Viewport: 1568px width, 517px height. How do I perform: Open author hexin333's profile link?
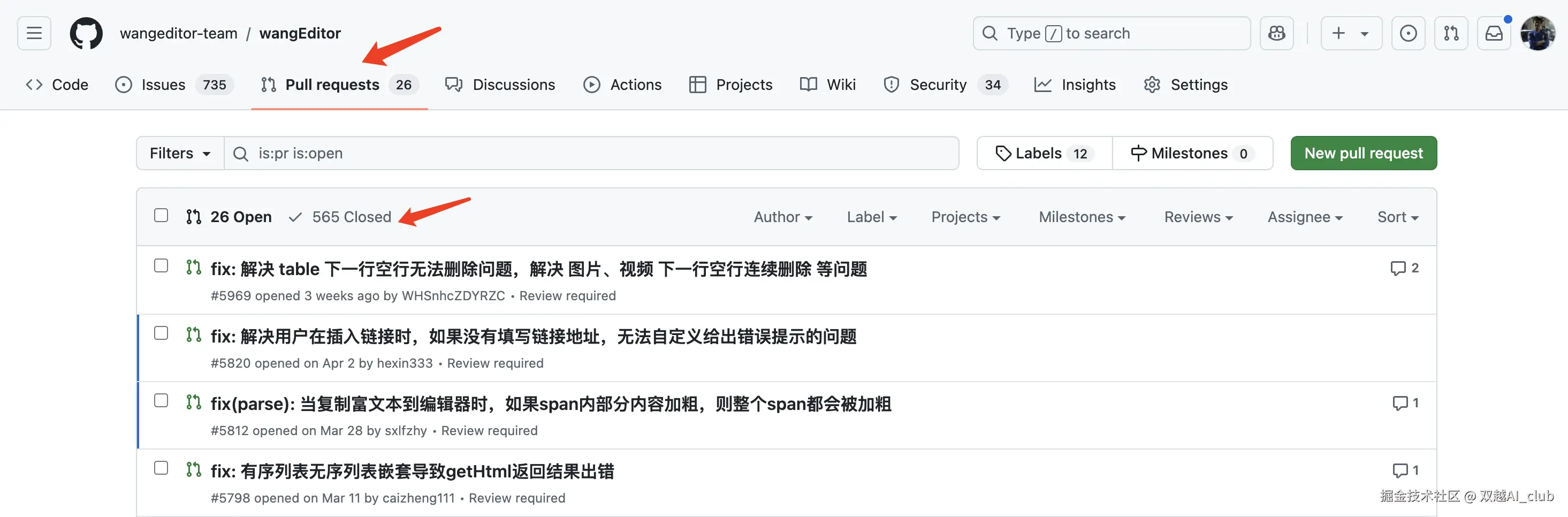405,363
